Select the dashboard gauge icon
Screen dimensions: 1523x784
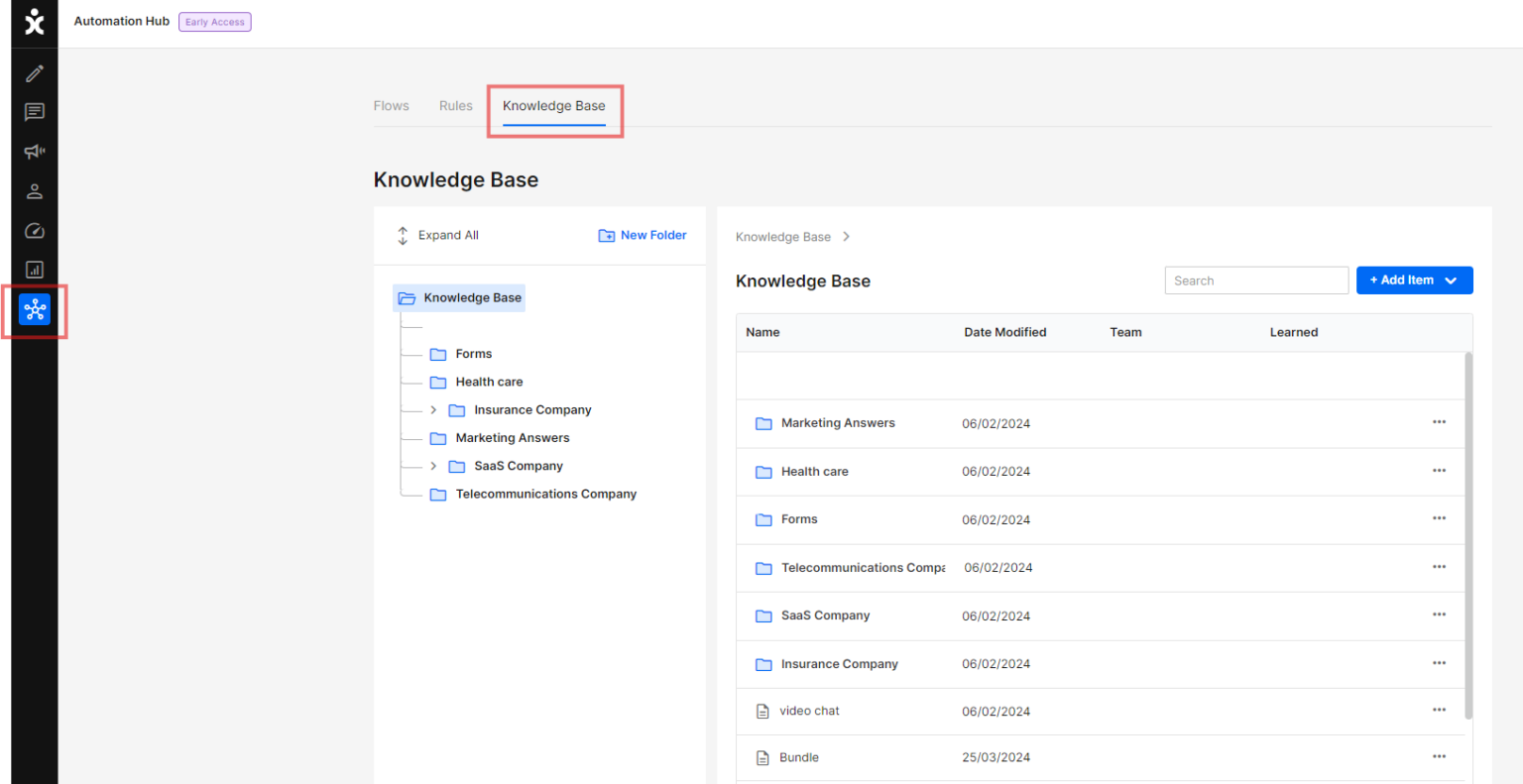(34, 230)
